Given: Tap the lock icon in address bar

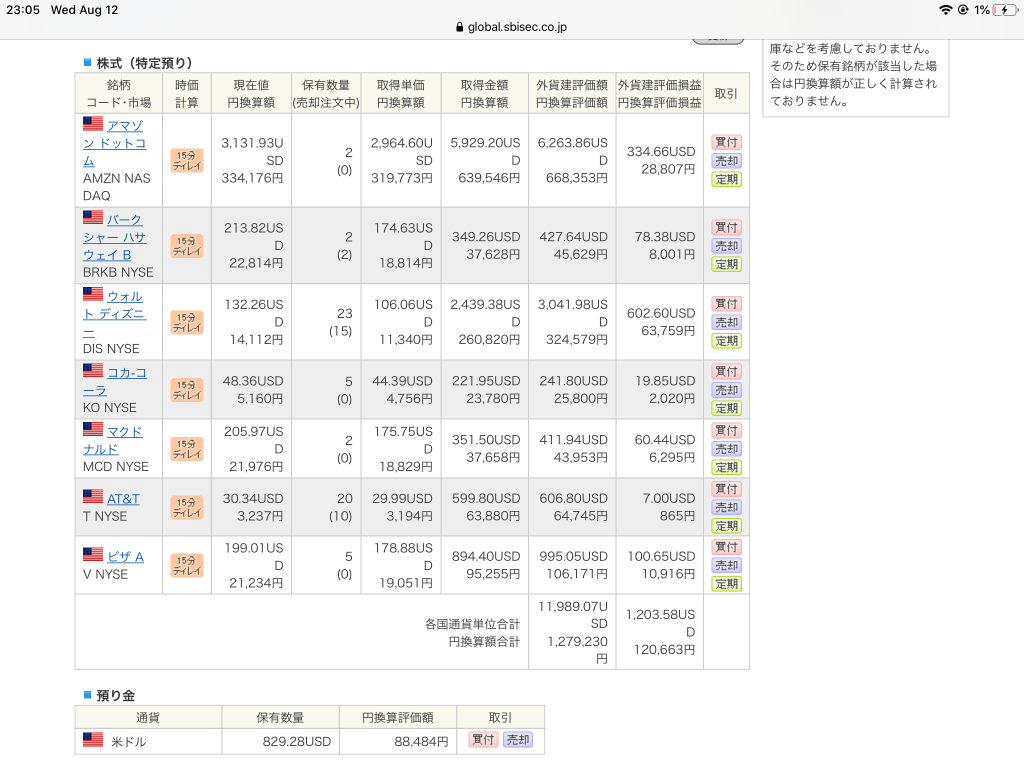Looking at the screenshot, I should 460,27.
